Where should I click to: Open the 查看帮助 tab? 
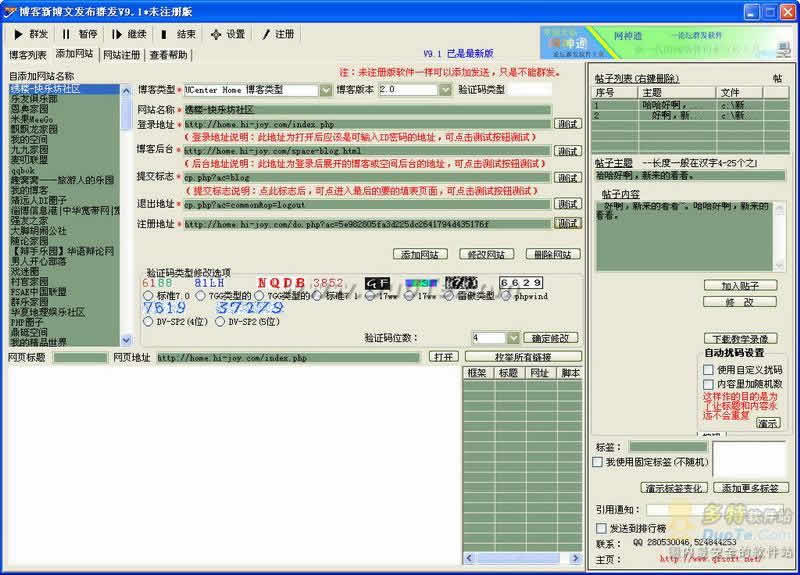[168, 55]
